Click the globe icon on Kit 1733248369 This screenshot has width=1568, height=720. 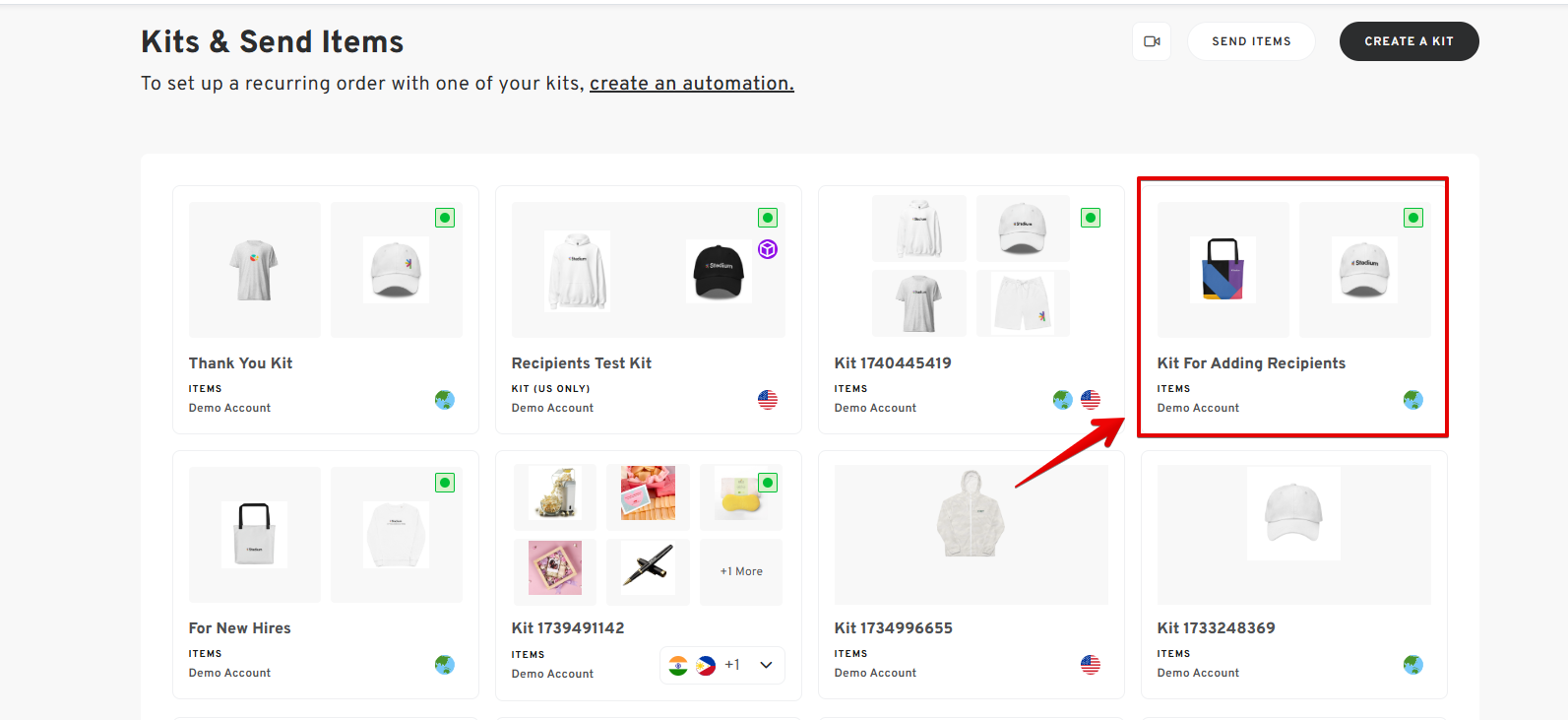click(1413, 665)
